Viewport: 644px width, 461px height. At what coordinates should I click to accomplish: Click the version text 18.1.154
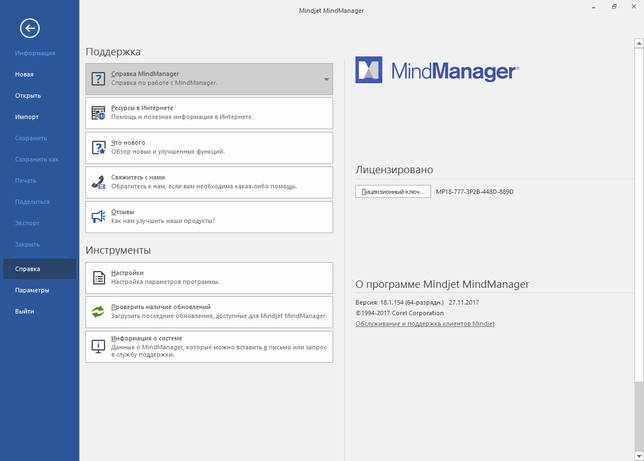400,302
